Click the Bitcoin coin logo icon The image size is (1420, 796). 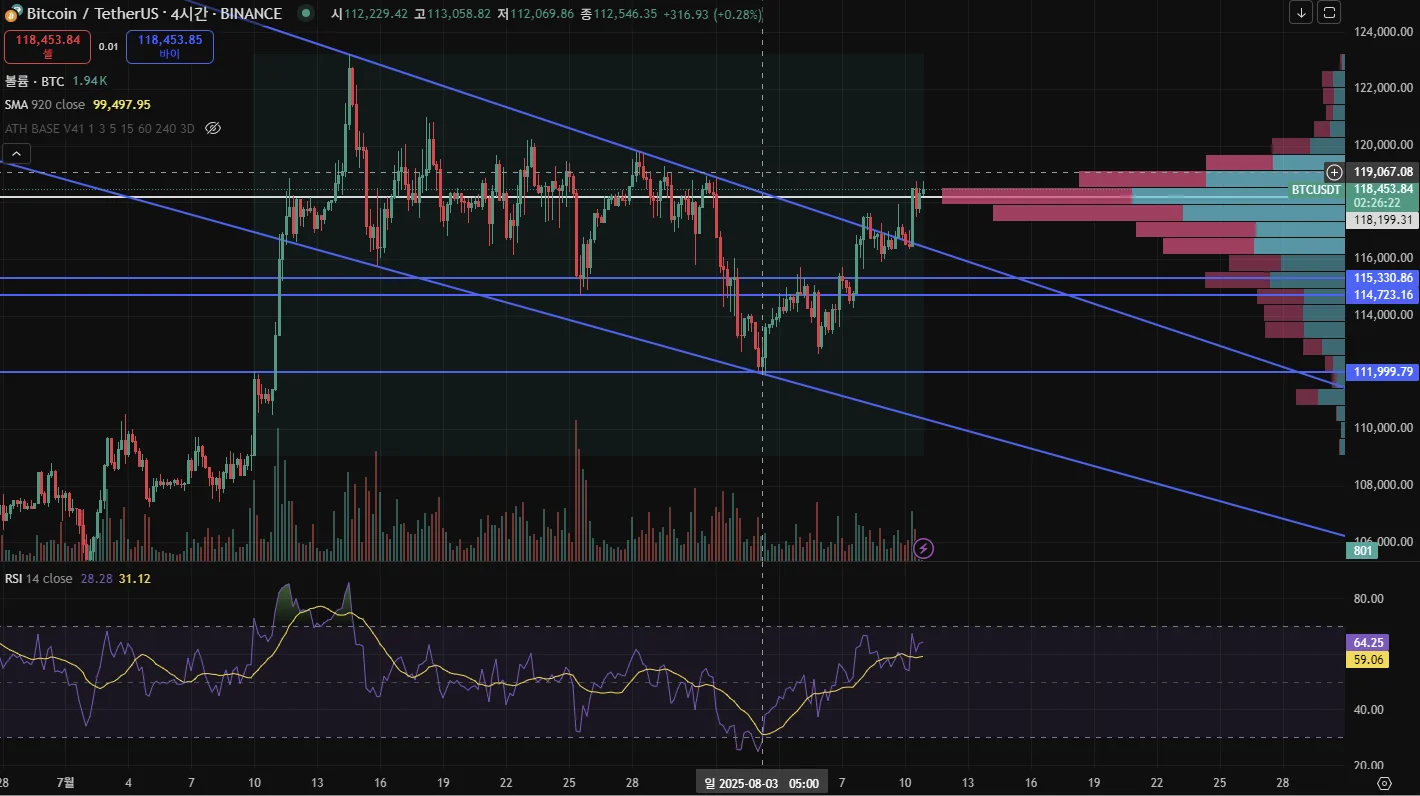click(x=13, y=14)
